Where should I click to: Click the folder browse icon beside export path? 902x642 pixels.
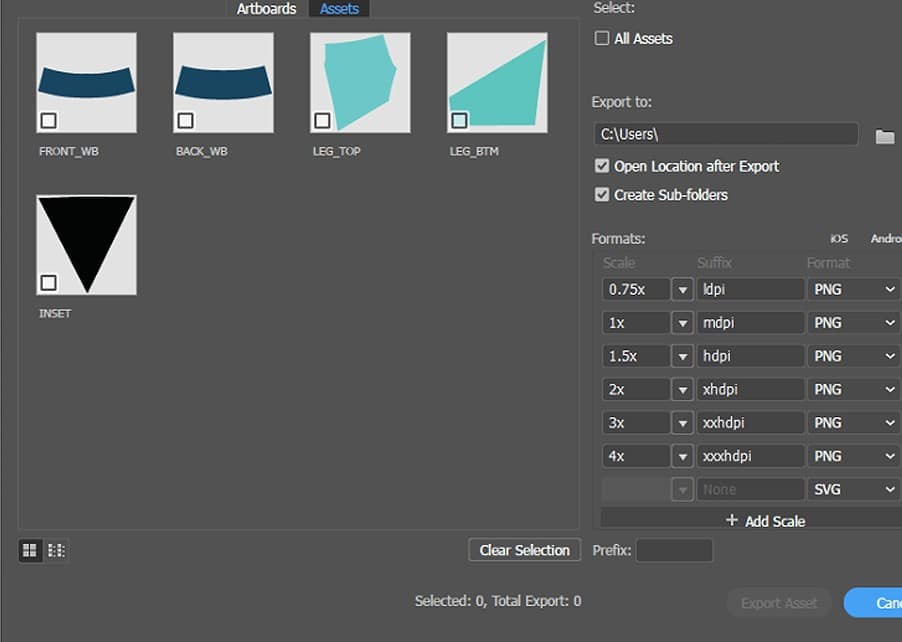[884, 136]
